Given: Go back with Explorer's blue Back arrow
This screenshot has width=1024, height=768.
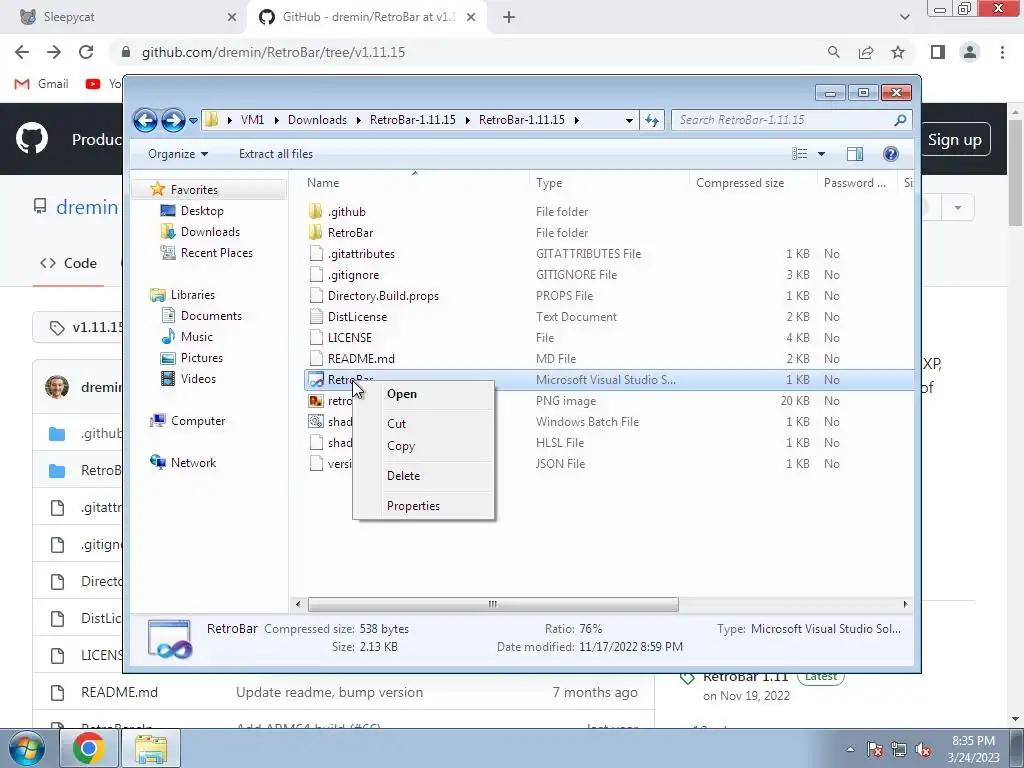Looking at the screenshot, I should click(145, 120).
